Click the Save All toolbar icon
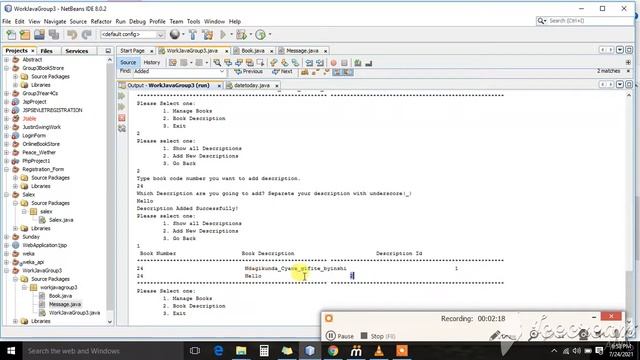Image resolution: width=640 pixels, height=360 pixels. (x=53, y=35)
